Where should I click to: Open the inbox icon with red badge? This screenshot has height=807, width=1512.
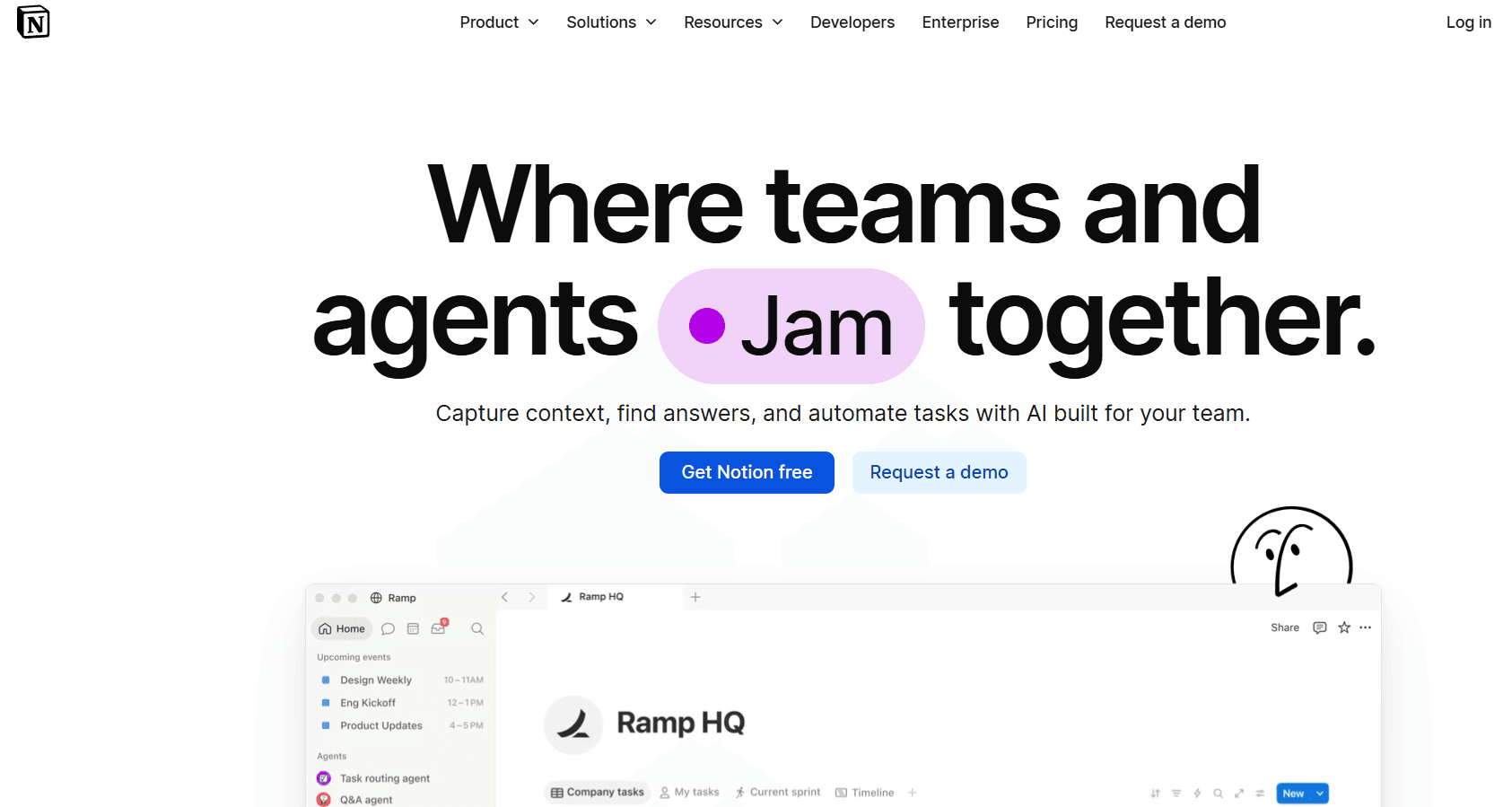pyautogui.click(x=439, y=627)
